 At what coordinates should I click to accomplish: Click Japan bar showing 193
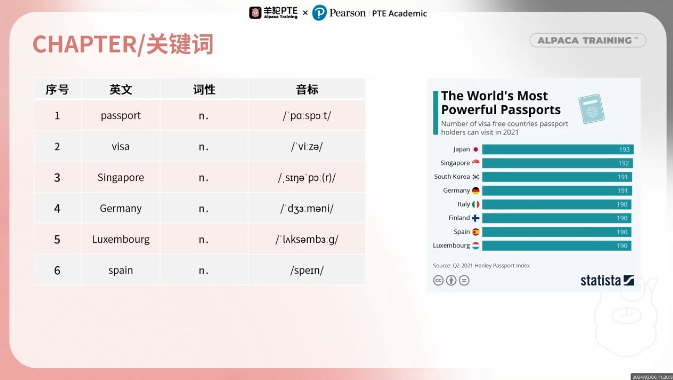[x=558, y=149]
